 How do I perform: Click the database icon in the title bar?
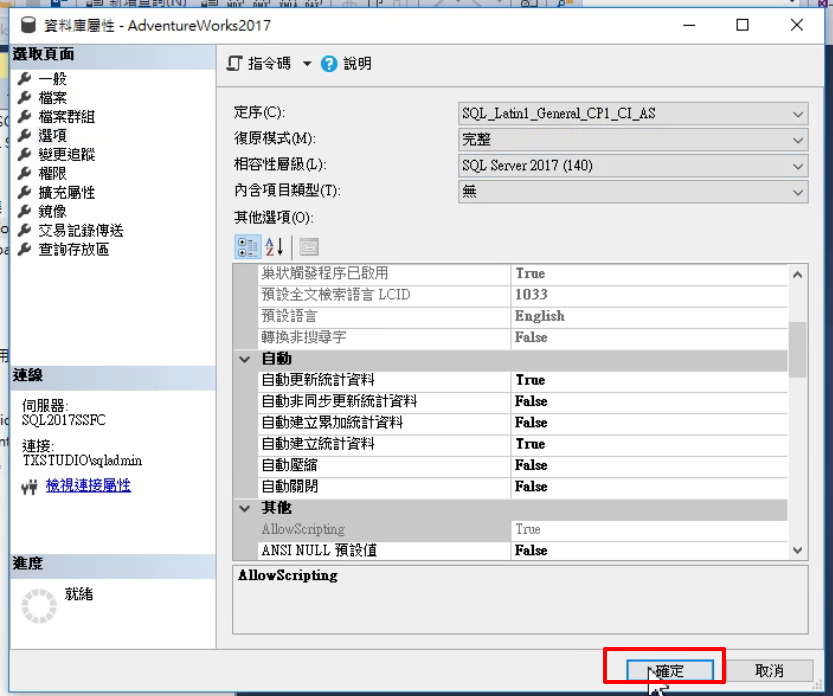point(28,25)
